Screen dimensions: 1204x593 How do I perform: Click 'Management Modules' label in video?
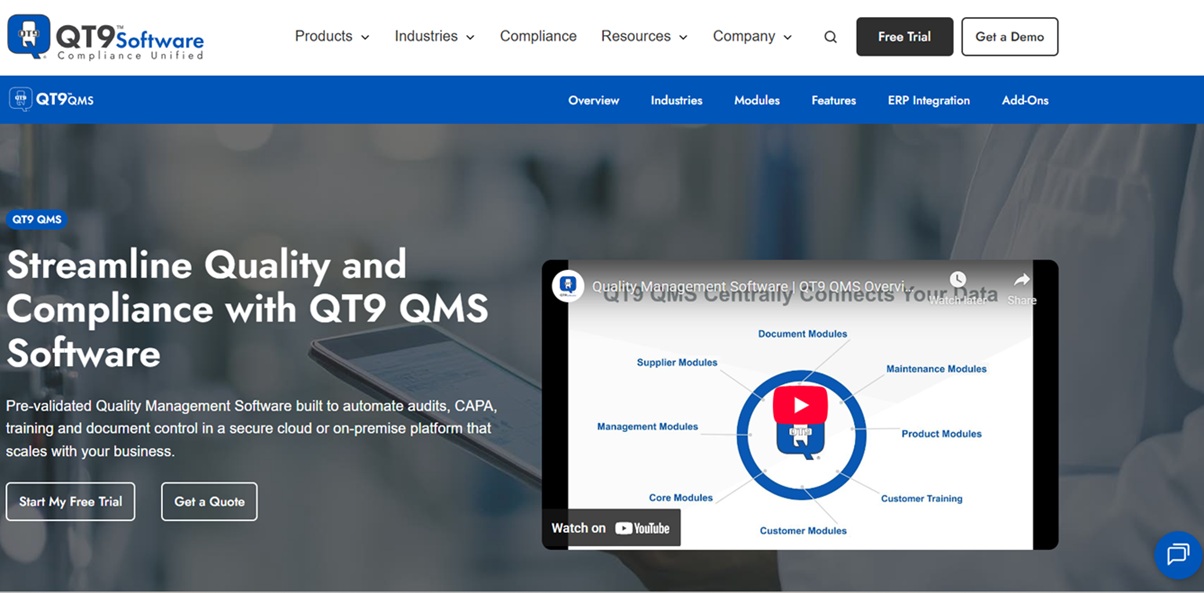pyautogui.click(x=647, y=427)
